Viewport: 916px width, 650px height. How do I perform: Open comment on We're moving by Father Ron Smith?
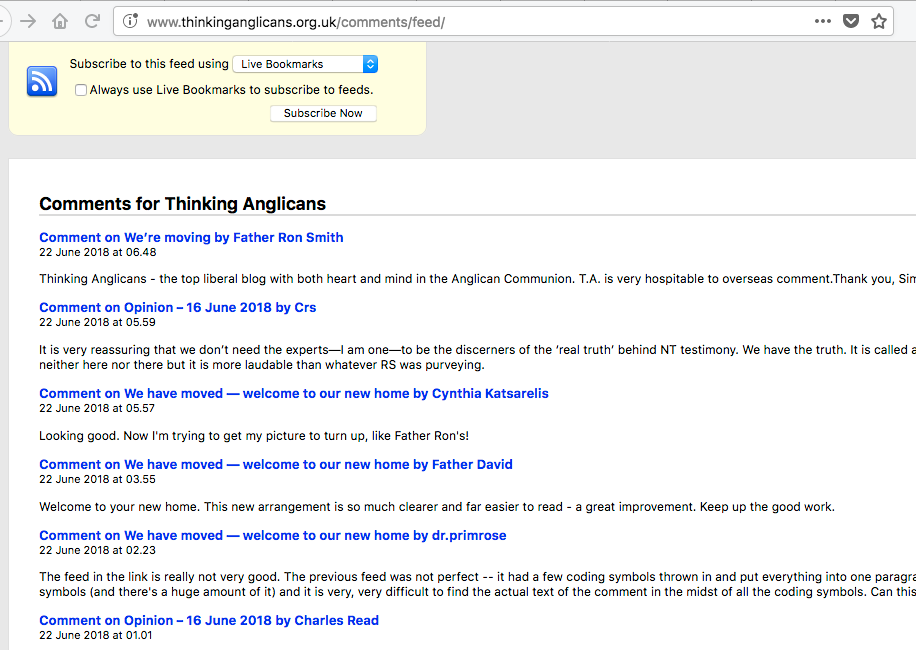(x=191, y=238)
